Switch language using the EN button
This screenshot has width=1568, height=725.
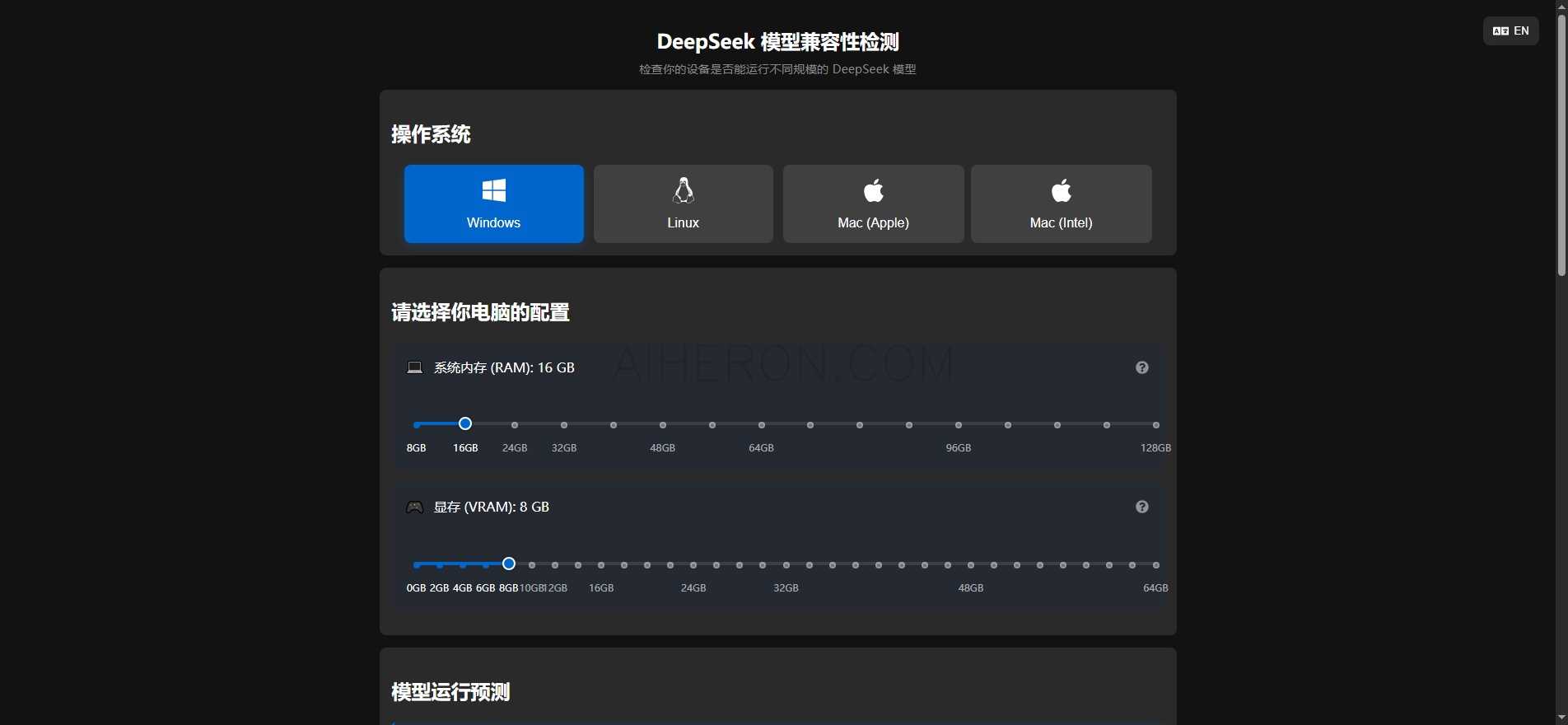[x=1511, y=30]
